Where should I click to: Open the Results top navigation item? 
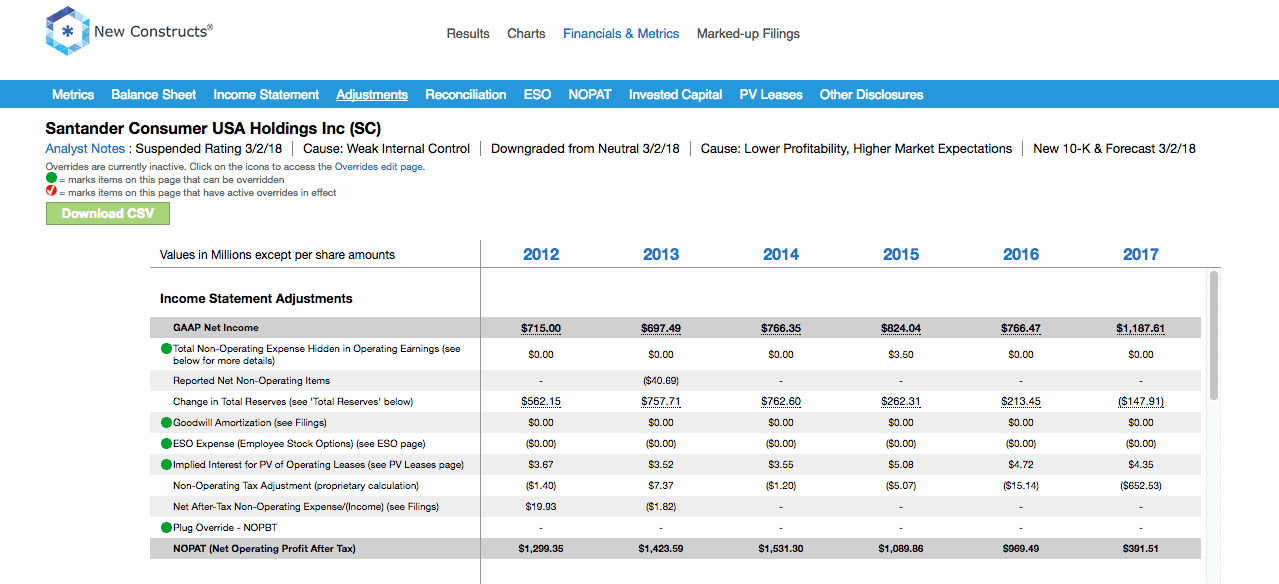(x=468, y=34)
